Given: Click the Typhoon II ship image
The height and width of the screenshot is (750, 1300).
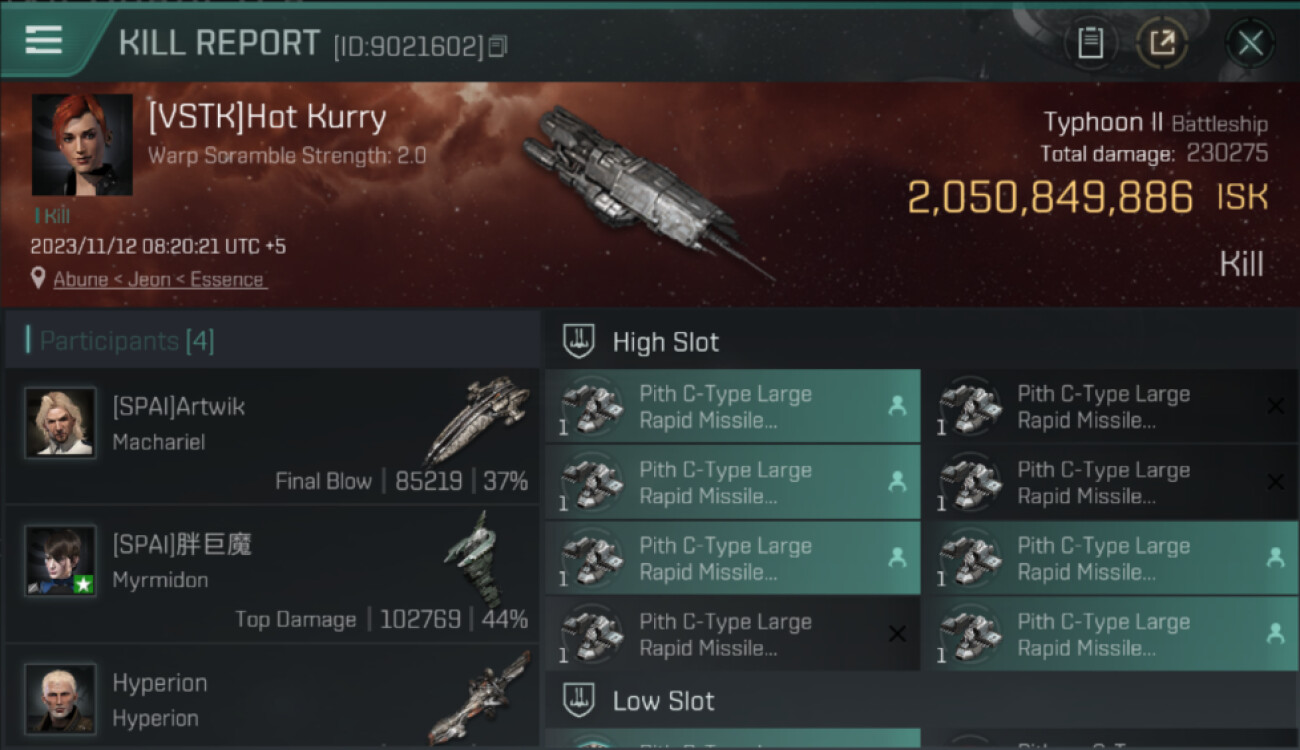Looking at the screenshot, I should tap(640, 190).
